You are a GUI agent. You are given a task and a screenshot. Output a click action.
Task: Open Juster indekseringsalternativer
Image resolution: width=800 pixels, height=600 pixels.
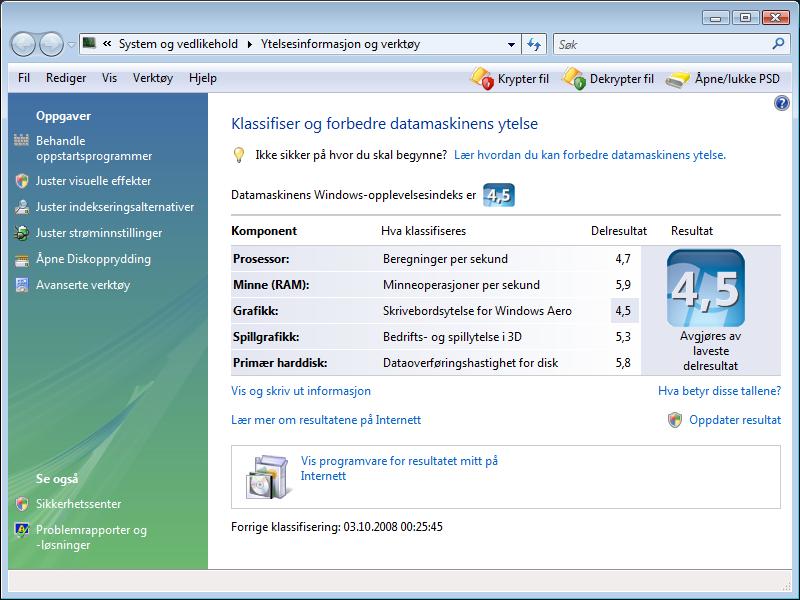[x=115, y=207]
